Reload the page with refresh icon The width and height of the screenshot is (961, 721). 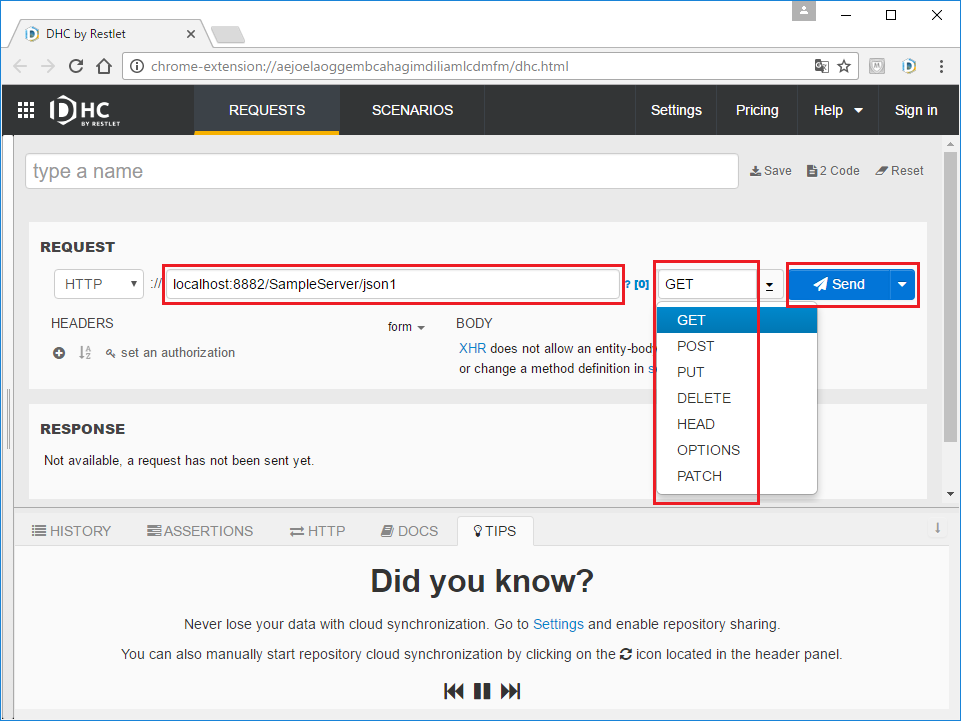[x=76, y=66]
